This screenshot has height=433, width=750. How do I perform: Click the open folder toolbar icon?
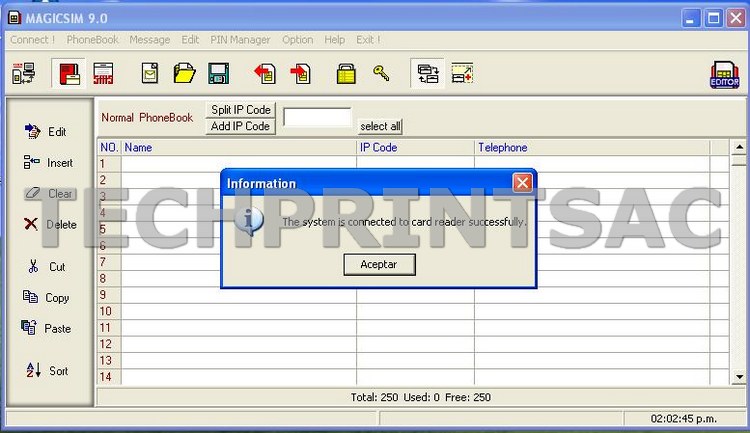click(x=185, y=74)
